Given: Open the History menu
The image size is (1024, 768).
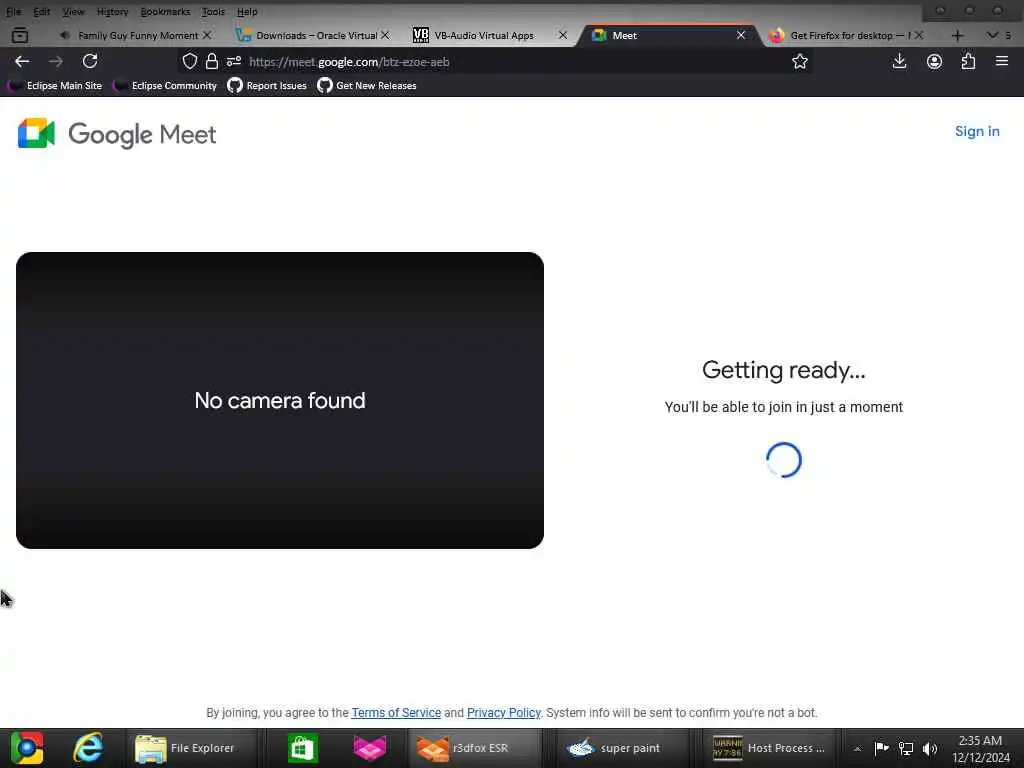Looking at the screenshot, I should [x=112, y=12].
